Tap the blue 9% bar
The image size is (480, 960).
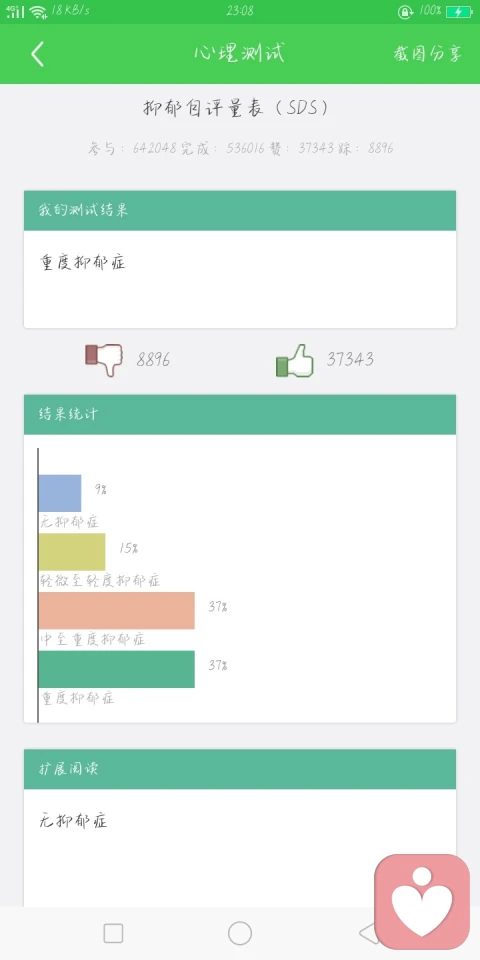60,493
